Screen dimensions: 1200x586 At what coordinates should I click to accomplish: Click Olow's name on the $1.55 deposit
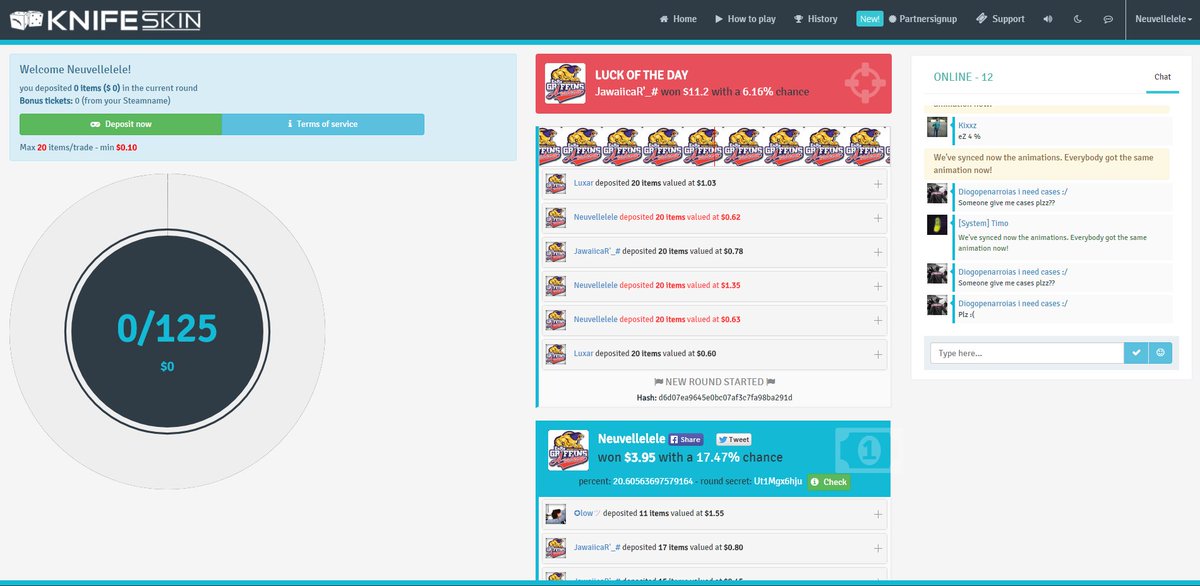point(586,514)
